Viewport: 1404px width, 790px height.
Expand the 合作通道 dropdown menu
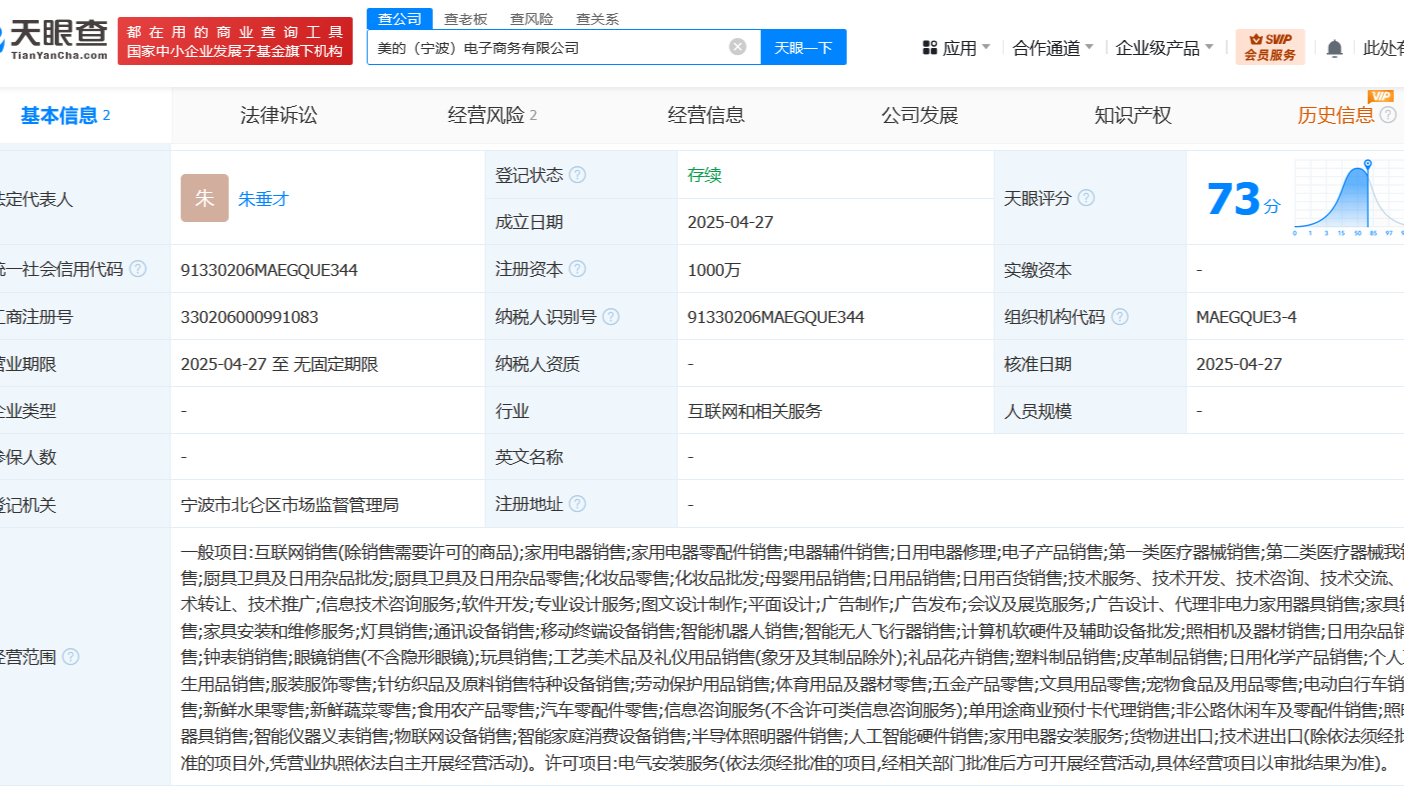(x=1053, y=47)
